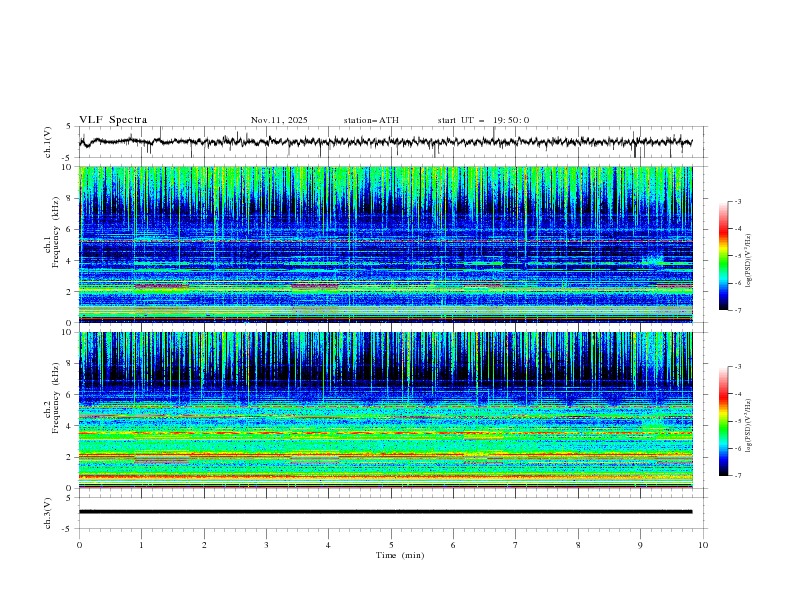Select the Nov.11, 2025 date label
The image size is (792, 612).
coord(279,120)
